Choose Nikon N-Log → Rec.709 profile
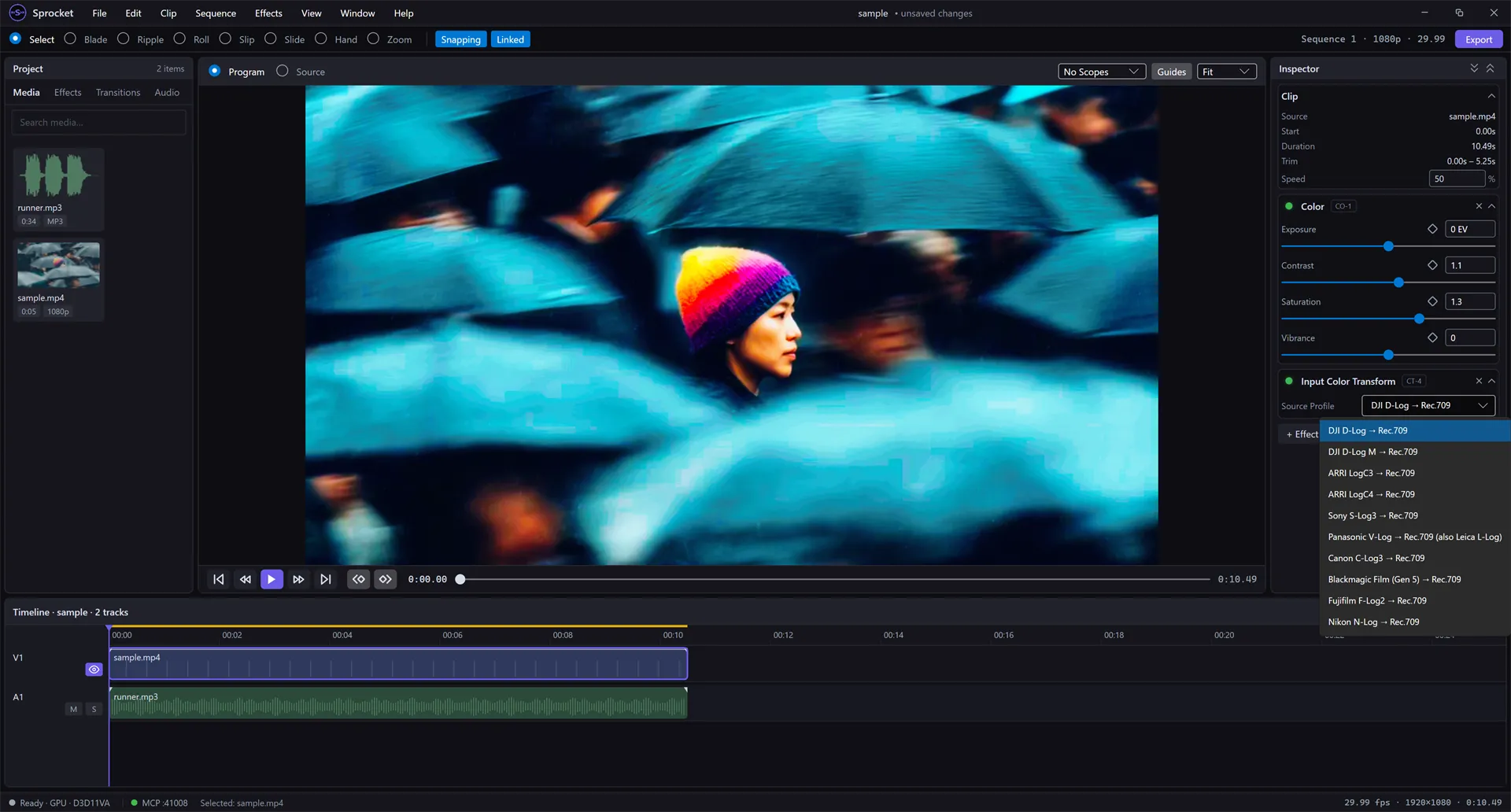Image resolution: width=1511 pixels, height=812 pixels. [x=1415, y=622]
